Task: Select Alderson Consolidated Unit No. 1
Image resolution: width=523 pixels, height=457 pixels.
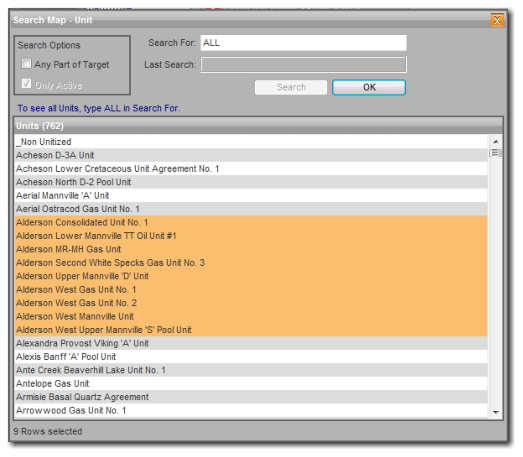Action: (x=251, y=222)
